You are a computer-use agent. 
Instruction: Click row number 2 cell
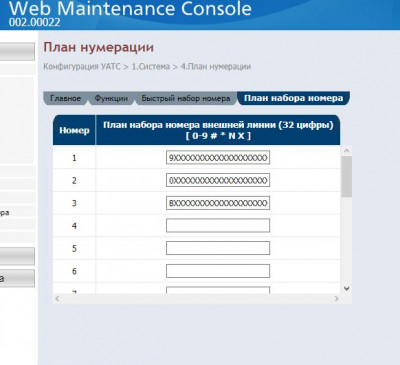(x=74, y=180)
